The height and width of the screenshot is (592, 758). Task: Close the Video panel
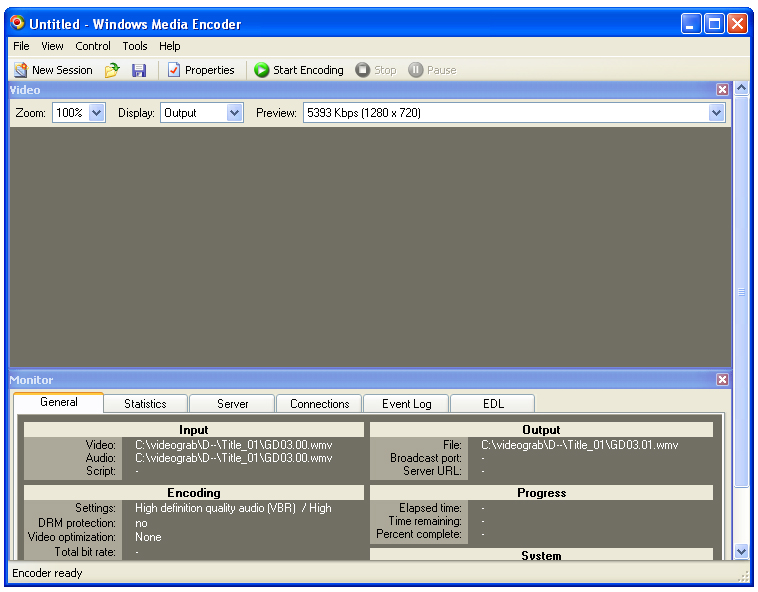click(722, 89)
